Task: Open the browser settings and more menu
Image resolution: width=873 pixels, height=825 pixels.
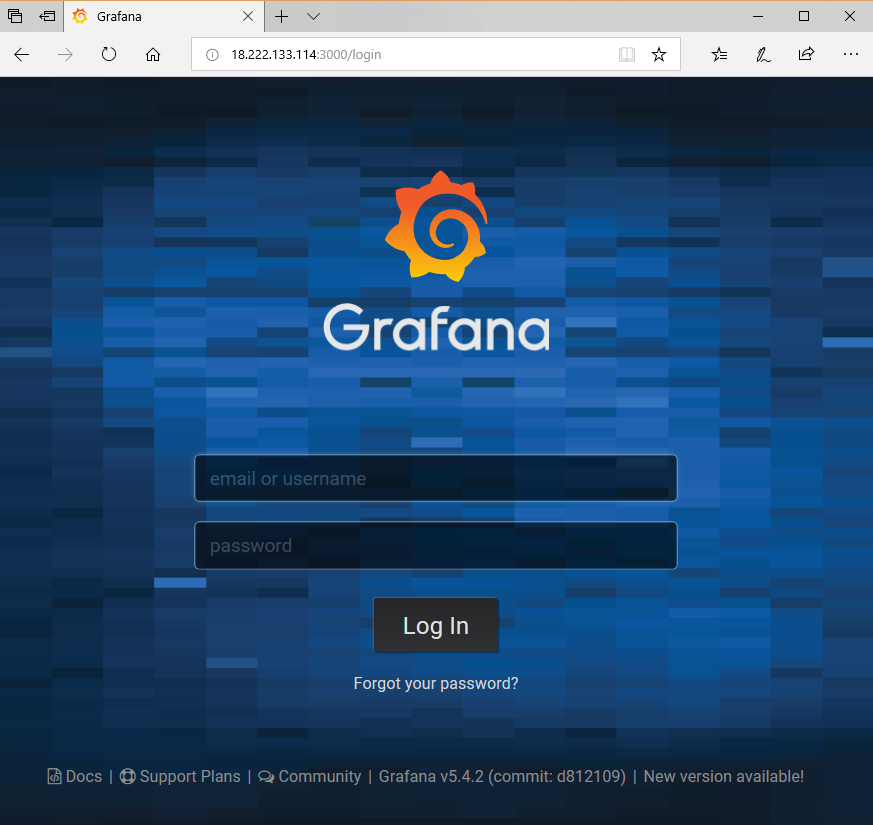Action: (x=851, y=54)
